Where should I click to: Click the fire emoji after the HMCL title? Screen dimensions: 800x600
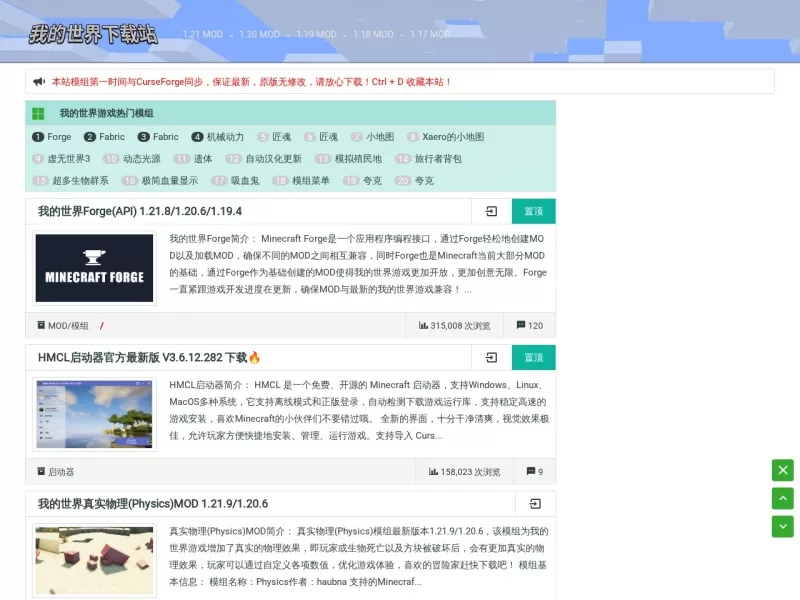255,358
